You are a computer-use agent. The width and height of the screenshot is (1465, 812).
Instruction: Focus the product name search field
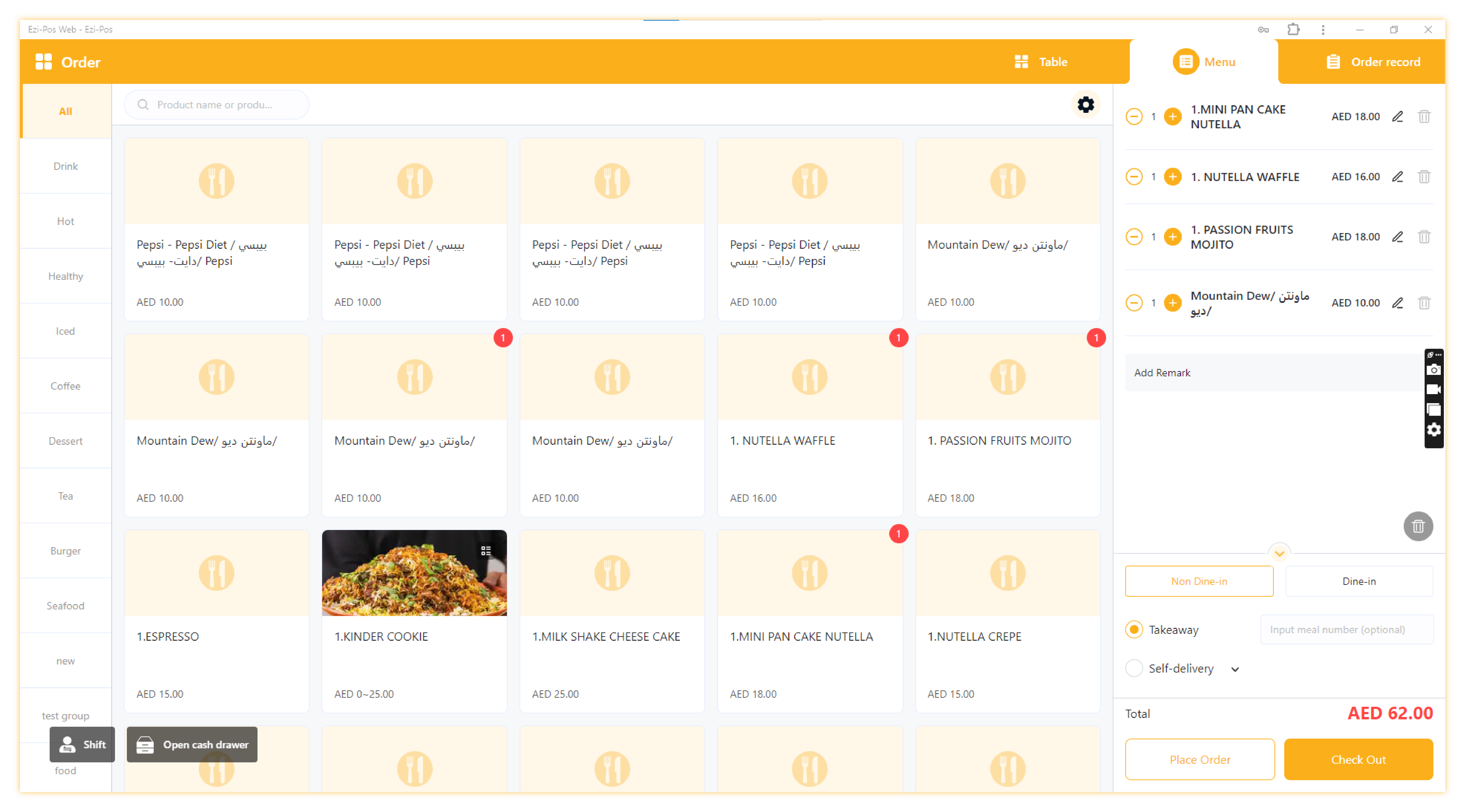point(217,105)
